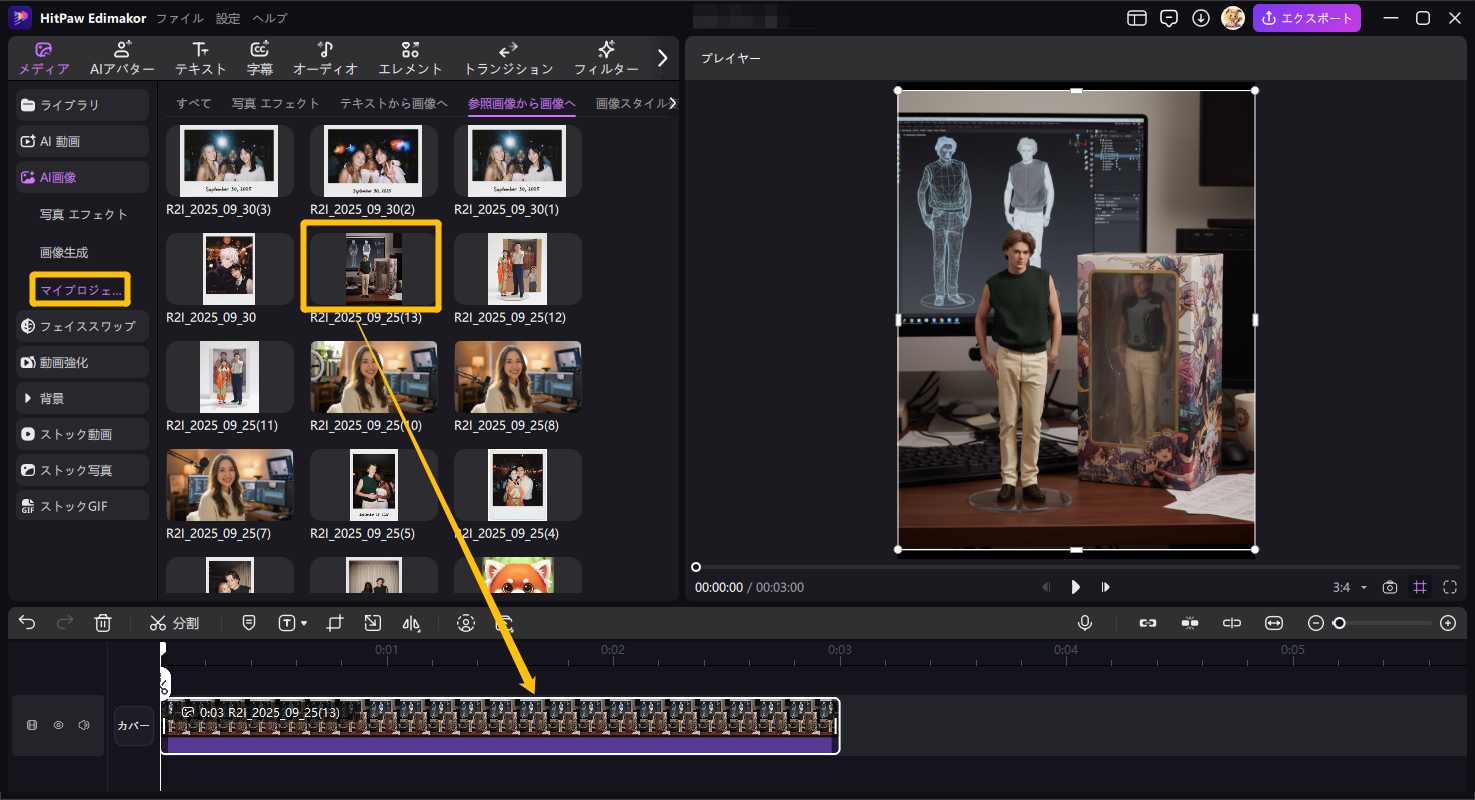Select thumbnail R2I_2025_09_25(12)
1475x800 pixels.
click(x=517, y=269)
